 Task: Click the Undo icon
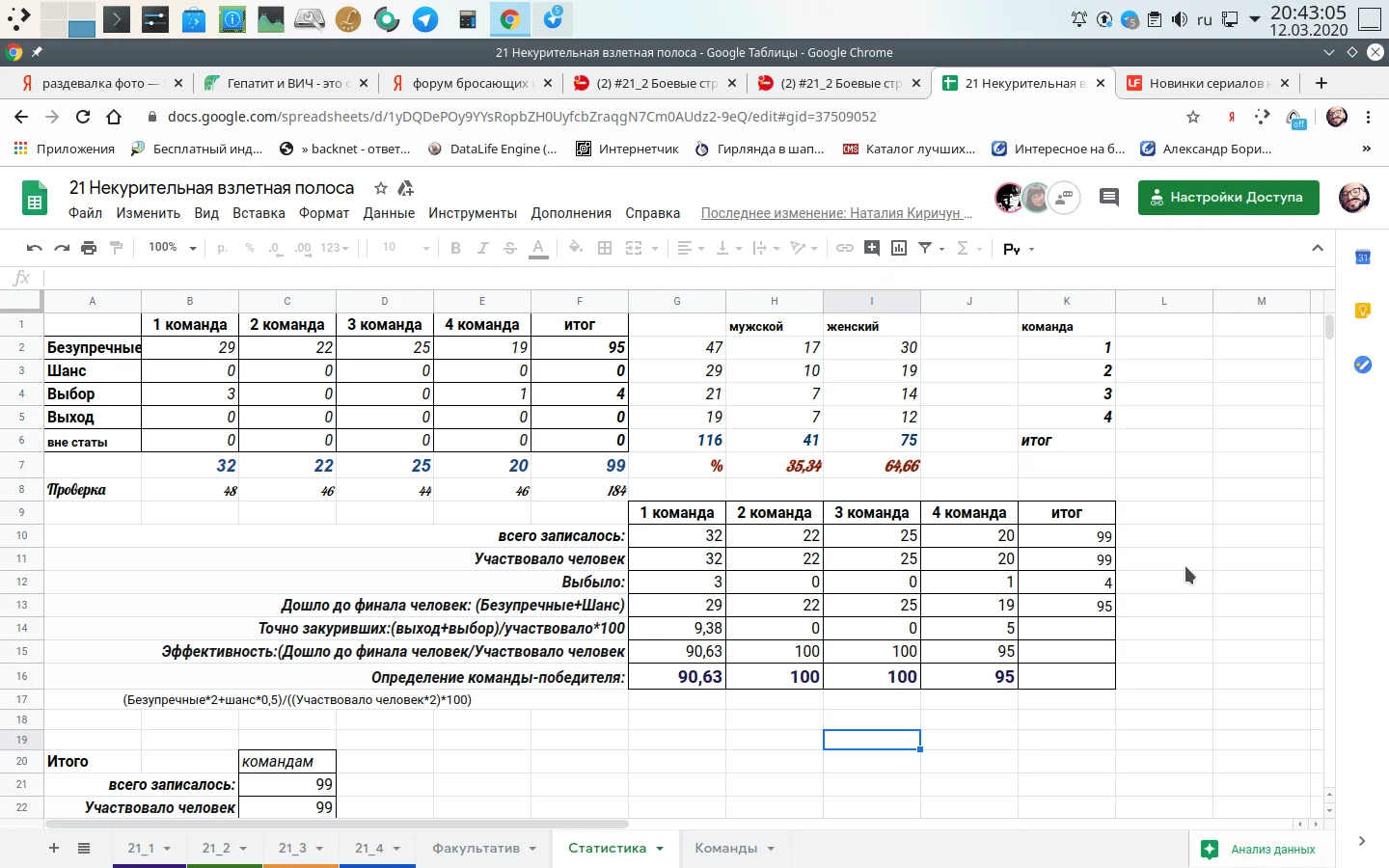[x=34, y=248]
